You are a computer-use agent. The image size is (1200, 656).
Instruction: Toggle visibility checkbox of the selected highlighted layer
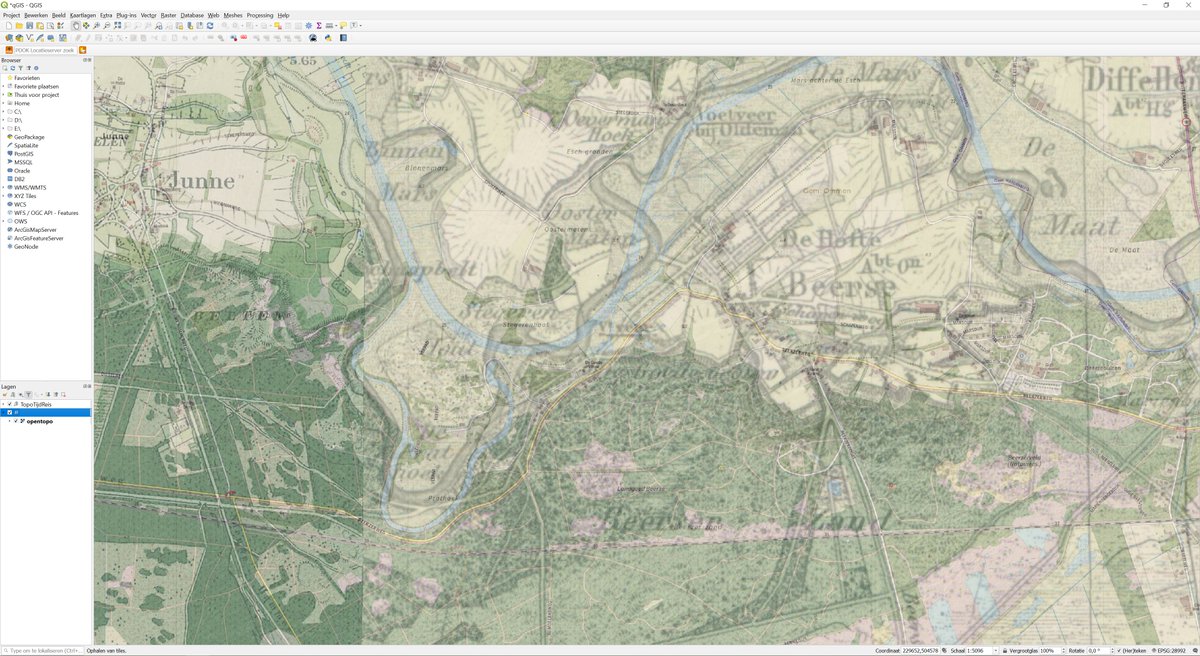(x=10, y=412)
